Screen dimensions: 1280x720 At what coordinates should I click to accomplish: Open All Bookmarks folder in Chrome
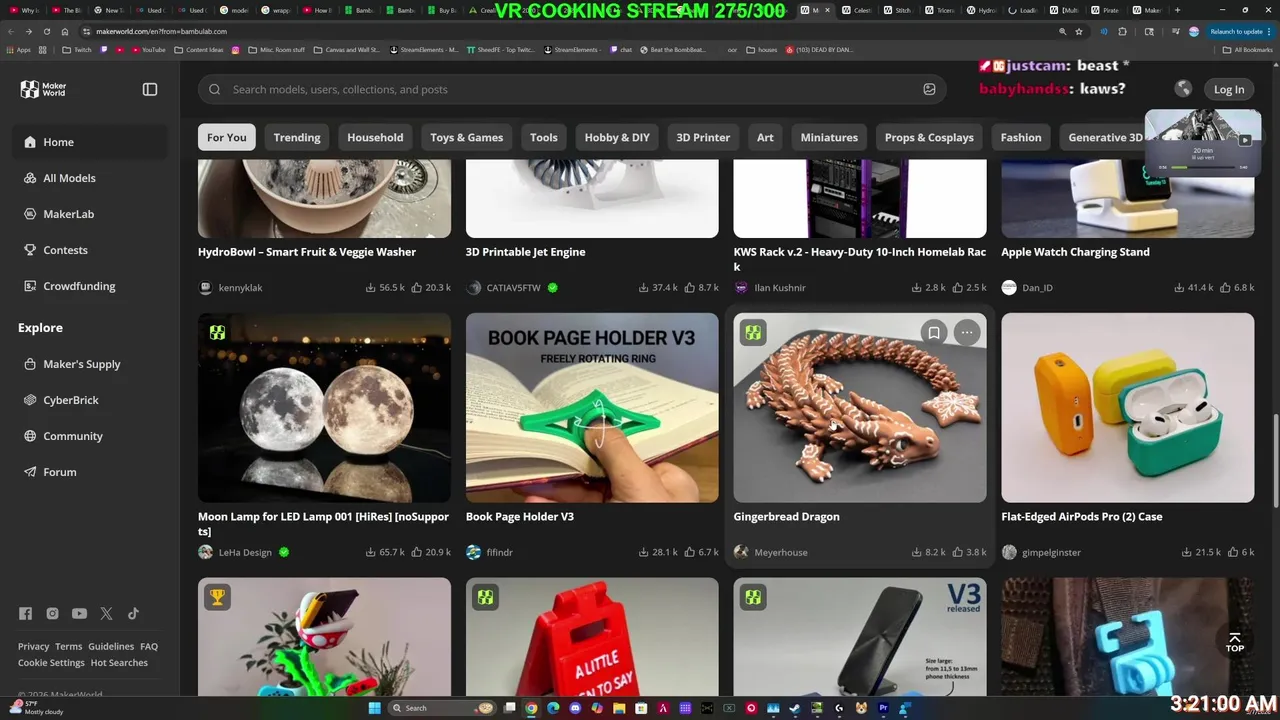point(1248,49)
